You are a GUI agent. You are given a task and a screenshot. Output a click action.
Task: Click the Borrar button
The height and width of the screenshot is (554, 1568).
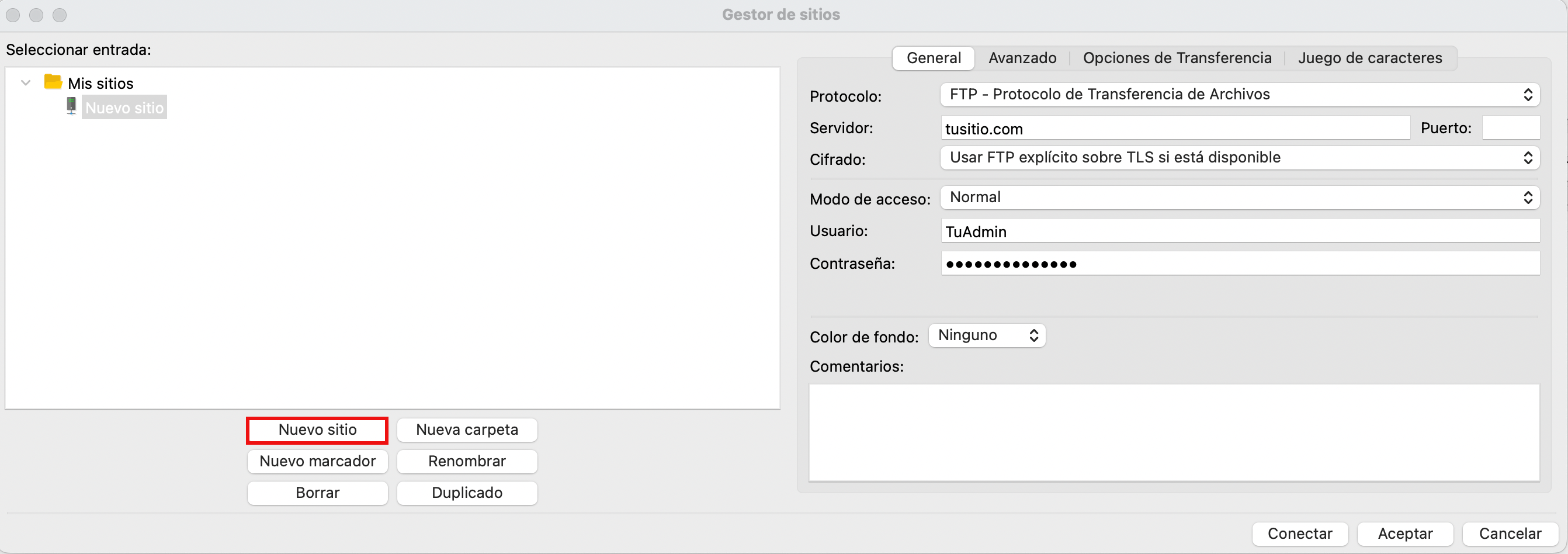[317, 493]
